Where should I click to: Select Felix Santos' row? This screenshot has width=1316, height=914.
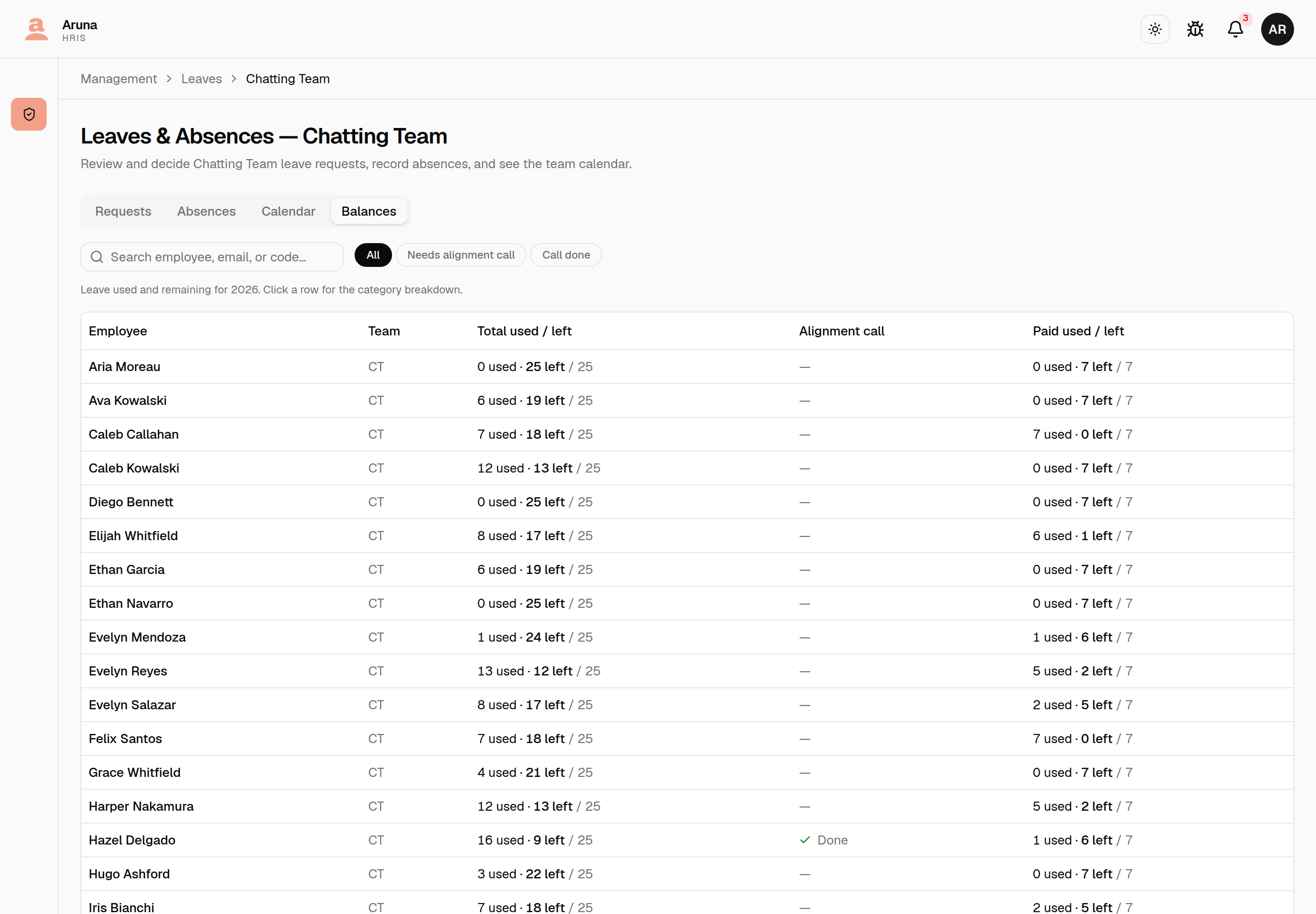[x=687, y=738]
